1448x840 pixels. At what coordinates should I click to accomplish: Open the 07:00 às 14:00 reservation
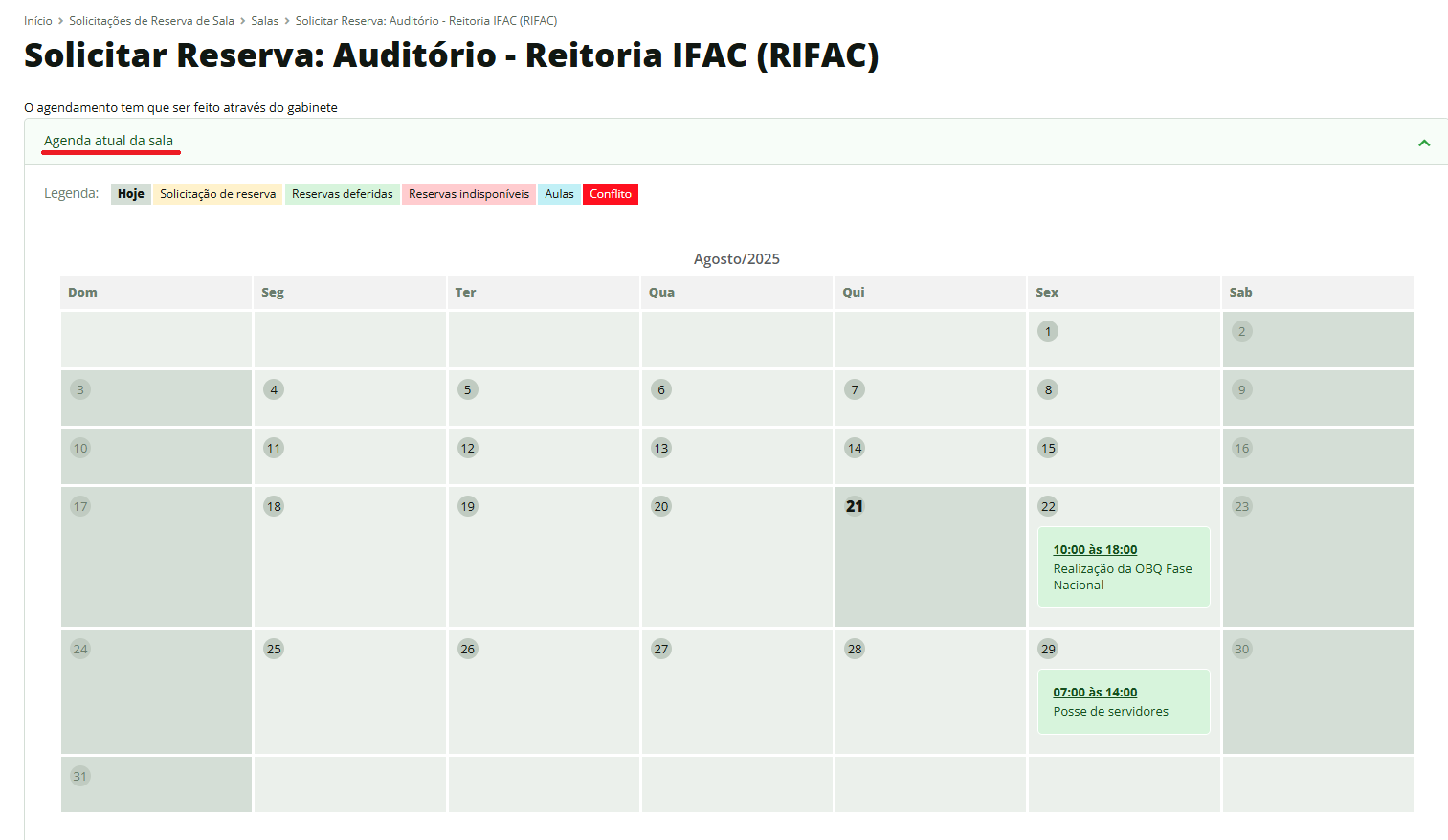[x=1095, y=692]
